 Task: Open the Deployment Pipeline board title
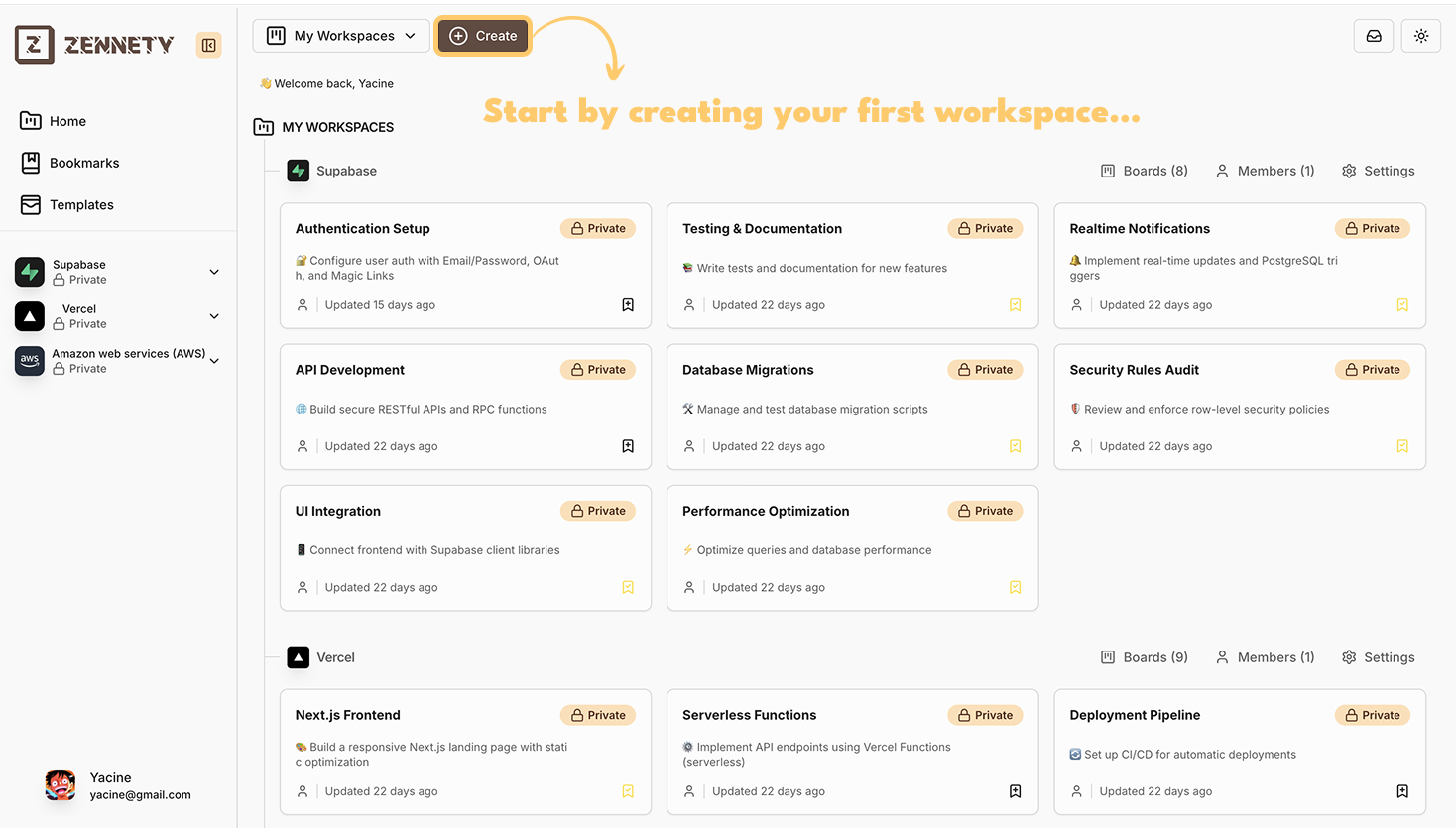tap(1135, 715)
